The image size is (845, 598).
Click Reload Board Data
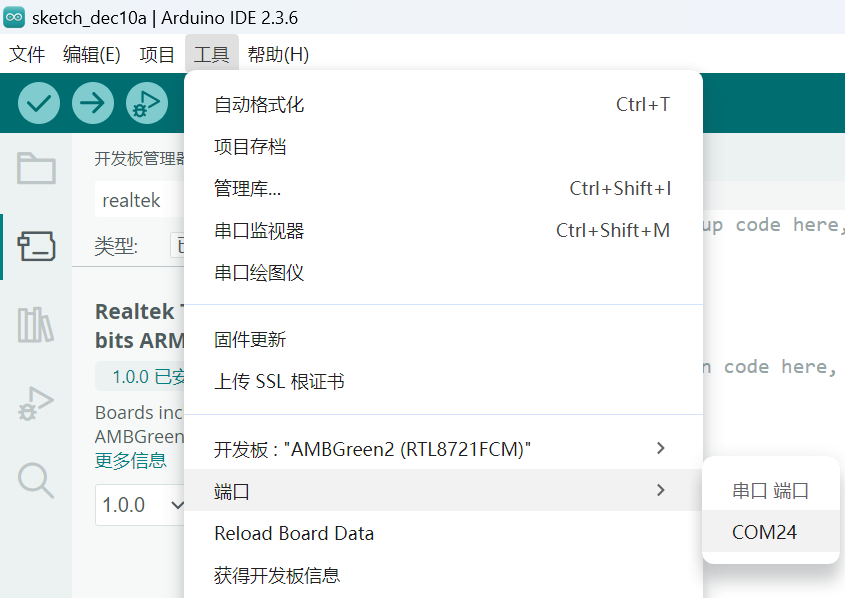(294, 533)
